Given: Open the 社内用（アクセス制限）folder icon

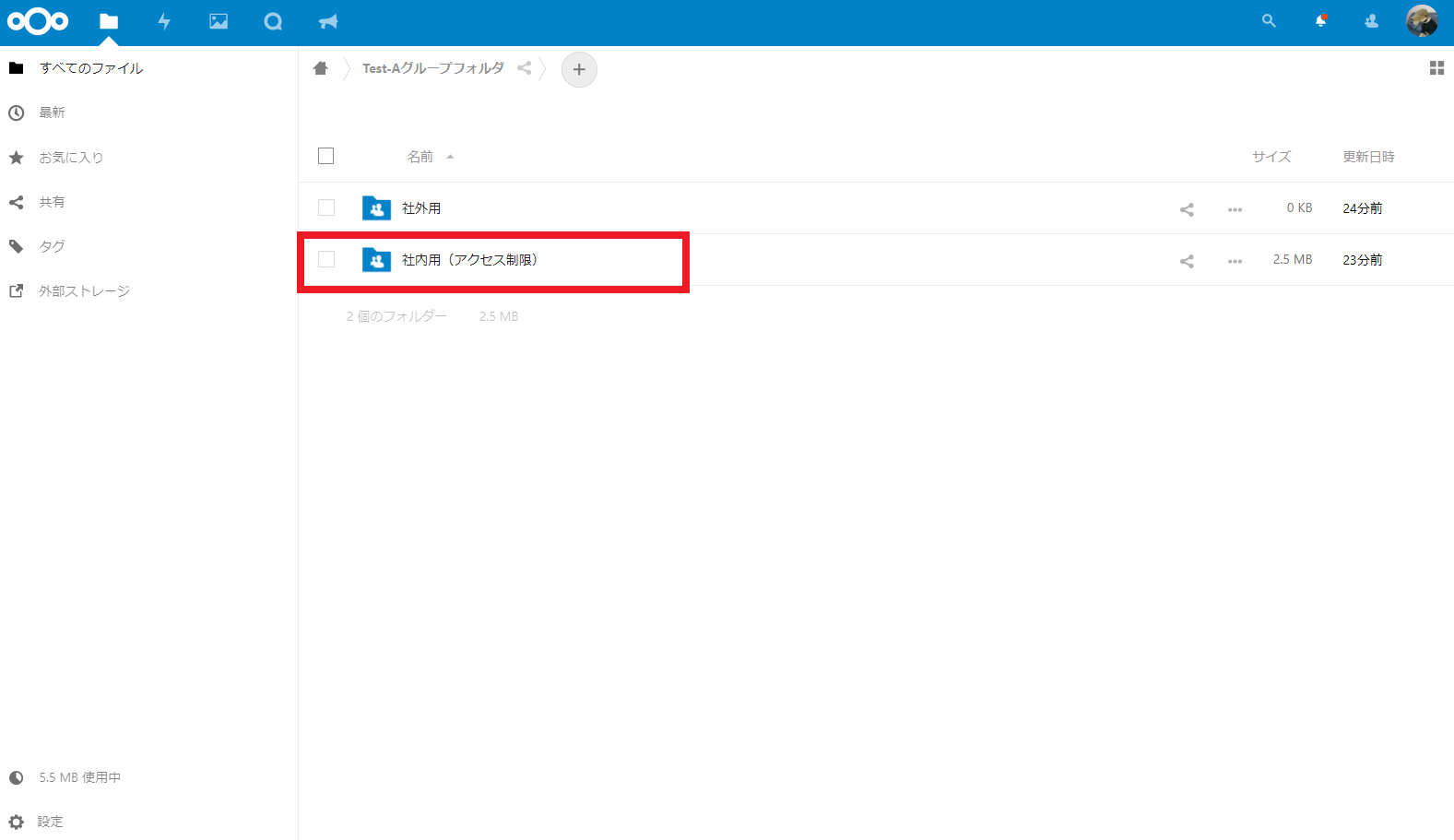Looking at the screenshot, I should 376,259.
